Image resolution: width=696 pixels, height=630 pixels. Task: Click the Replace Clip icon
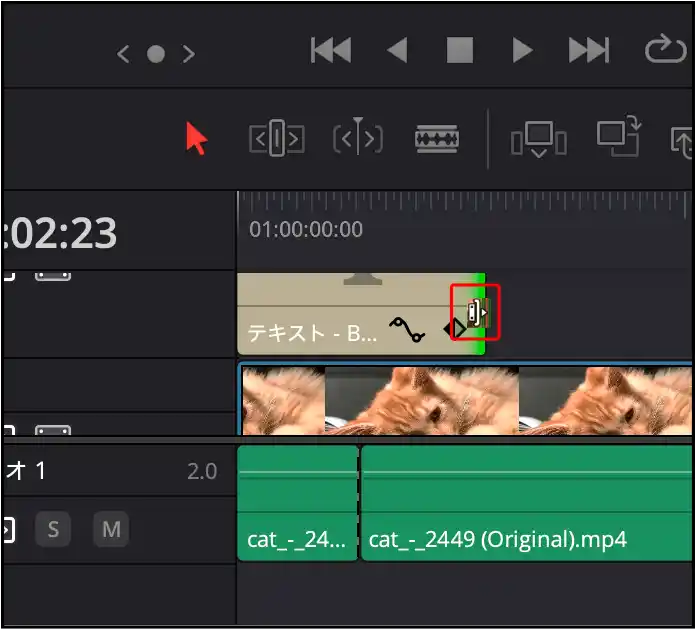[x=682, y=142]
